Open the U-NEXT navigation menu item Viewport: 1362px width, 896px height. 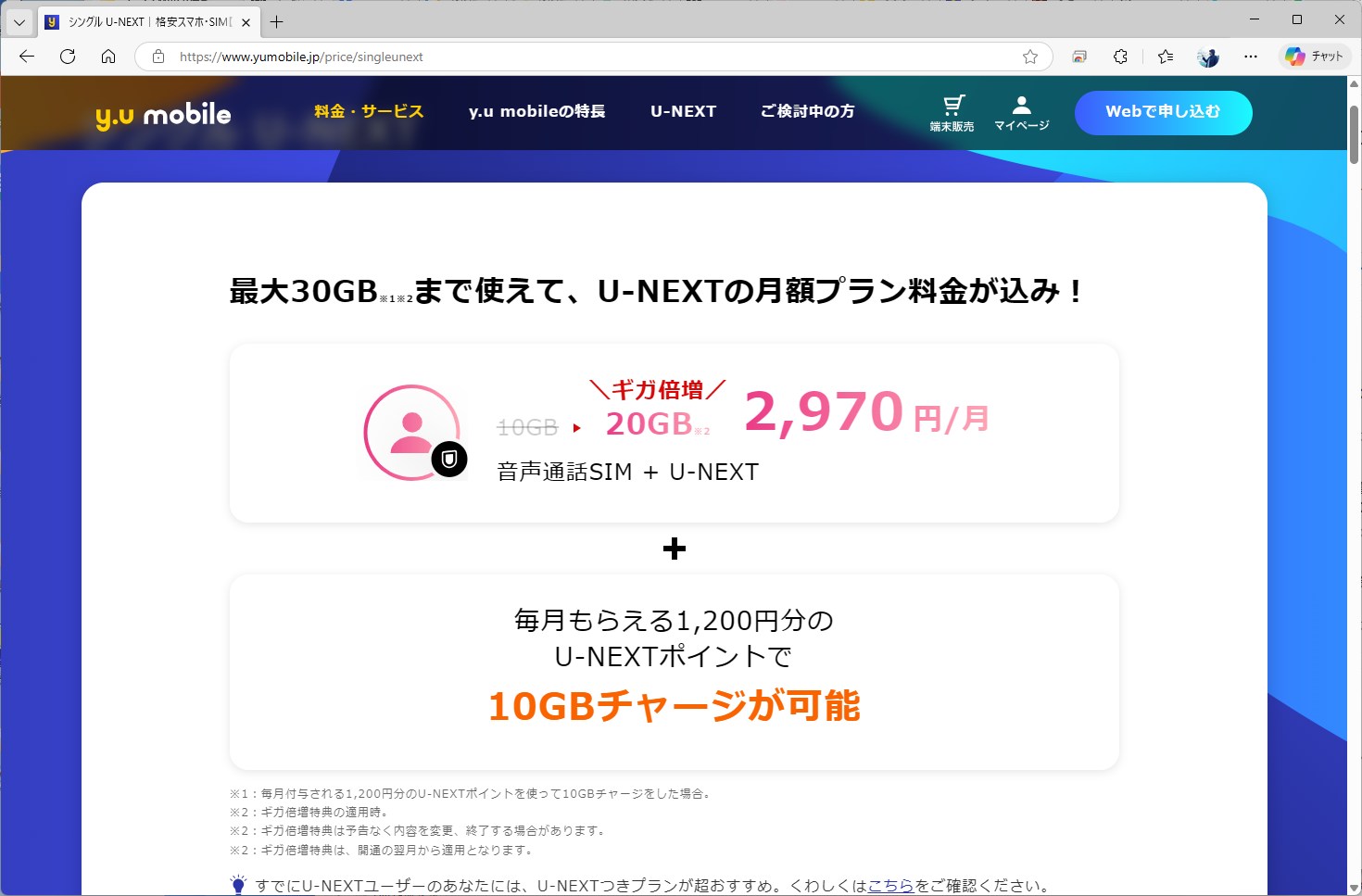coord(683,111)
